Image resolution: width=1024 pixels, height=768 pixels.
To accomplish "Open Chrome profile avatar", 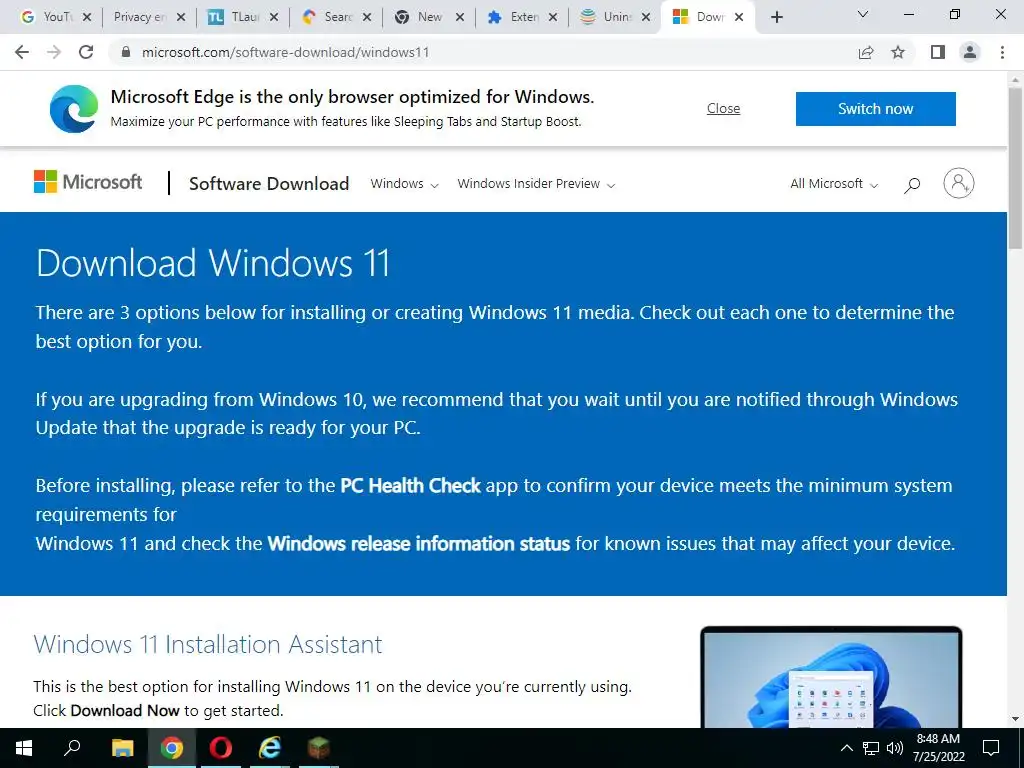I will (970, 52).
